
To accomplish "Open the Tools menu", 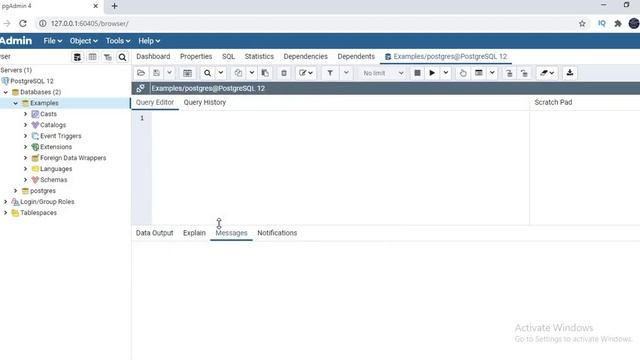I will click(x=118, y=41).
